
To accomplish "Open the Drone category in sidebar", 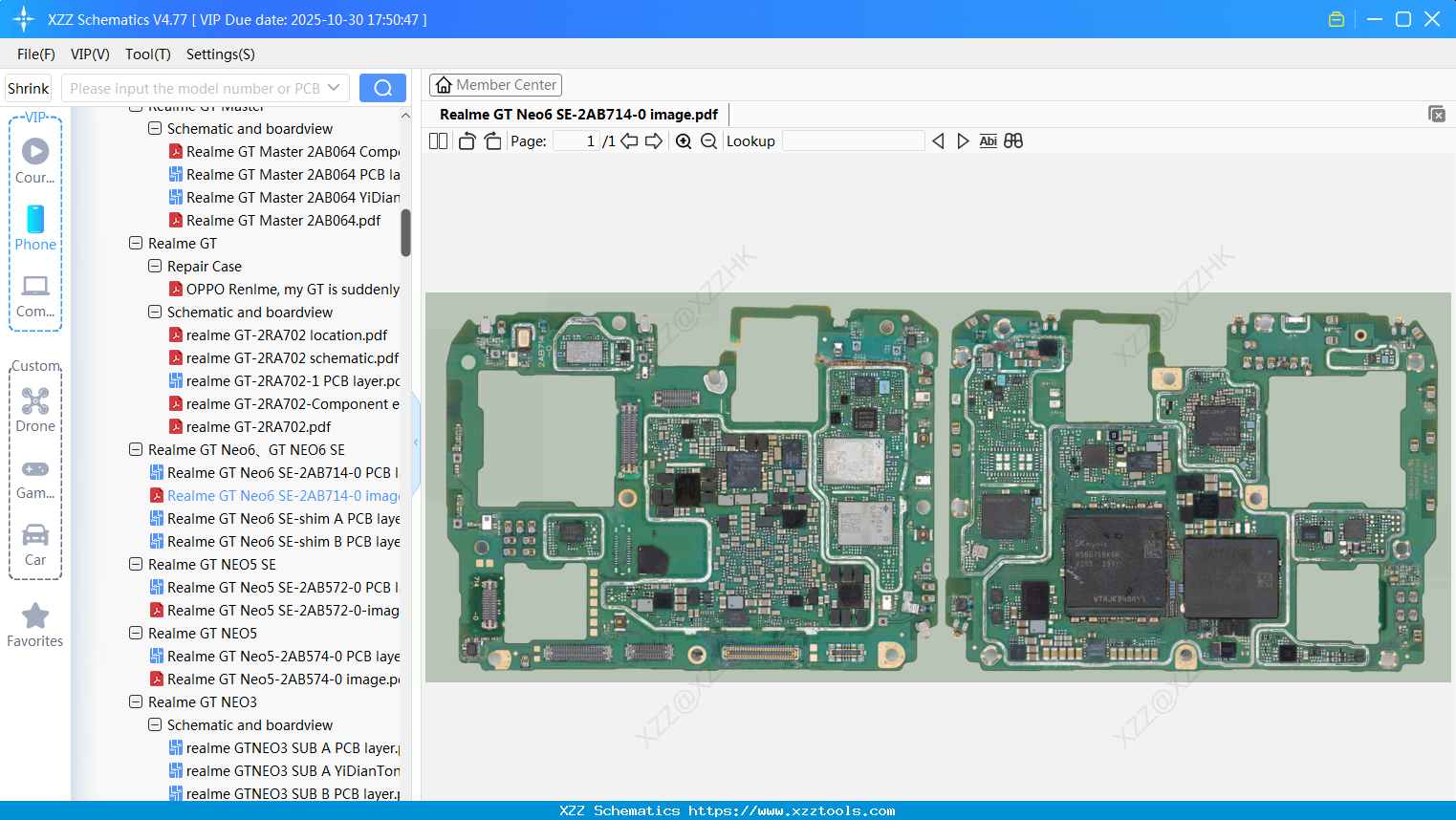I will tap(35, 410).
